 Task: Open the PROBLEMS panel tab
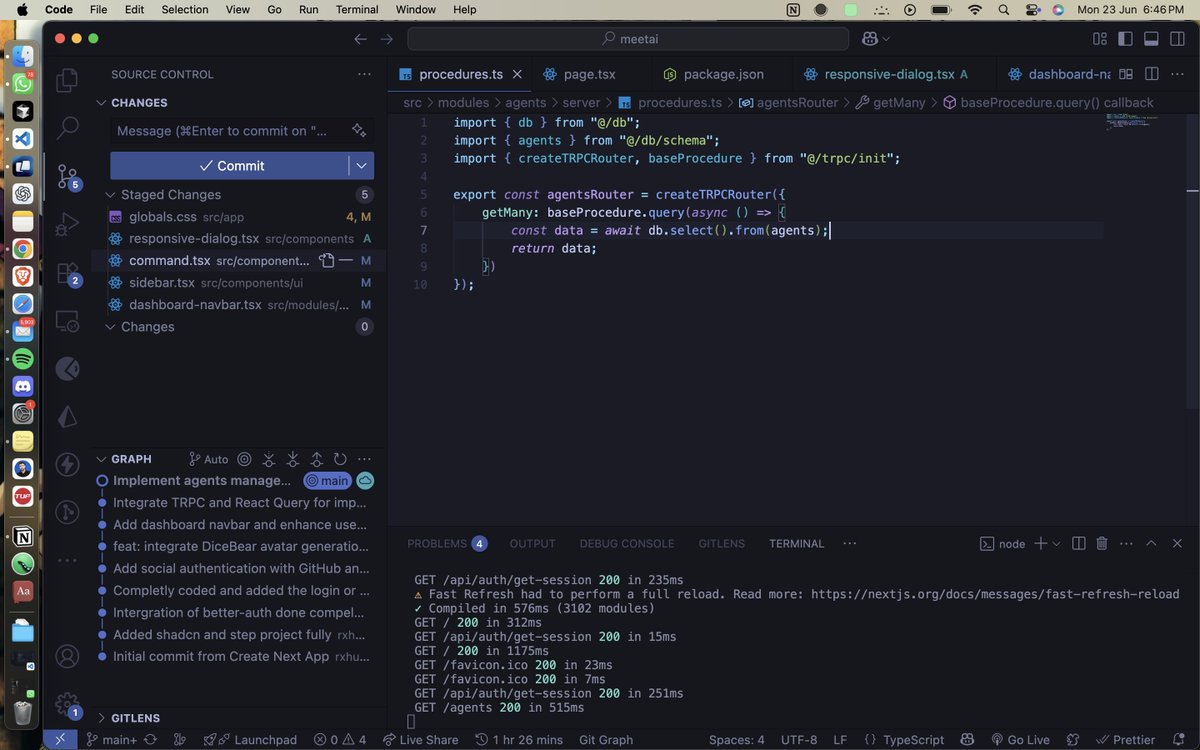click(x=447, y=543)
